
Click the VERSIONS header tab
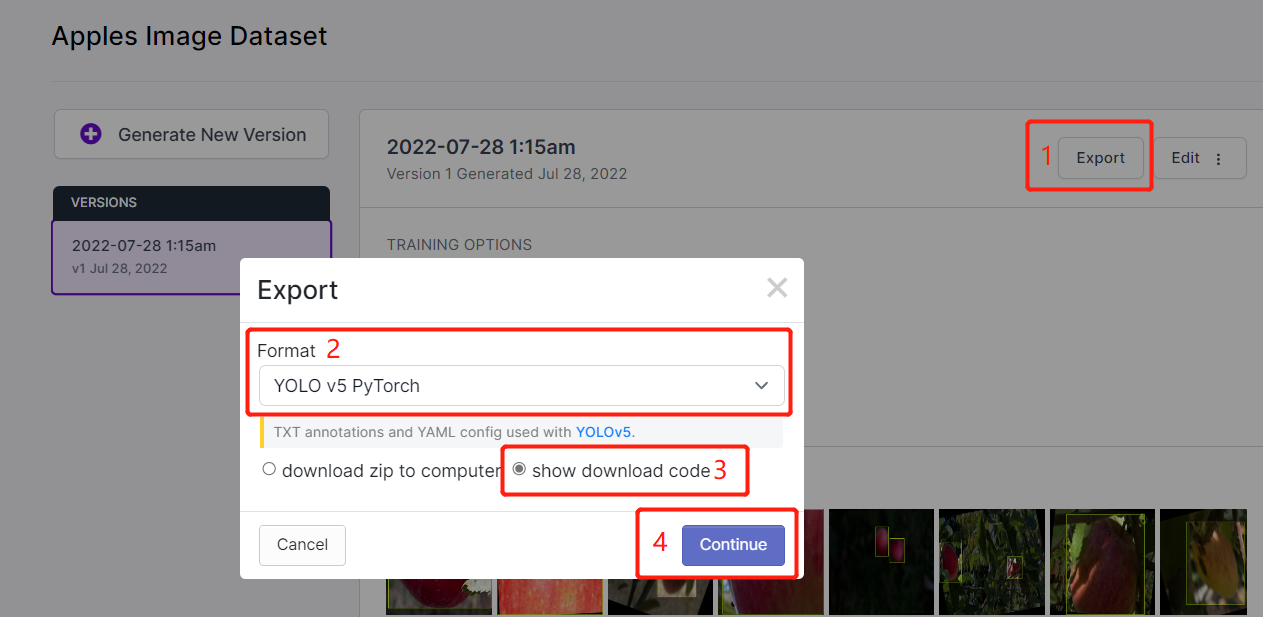pos(191,203)
